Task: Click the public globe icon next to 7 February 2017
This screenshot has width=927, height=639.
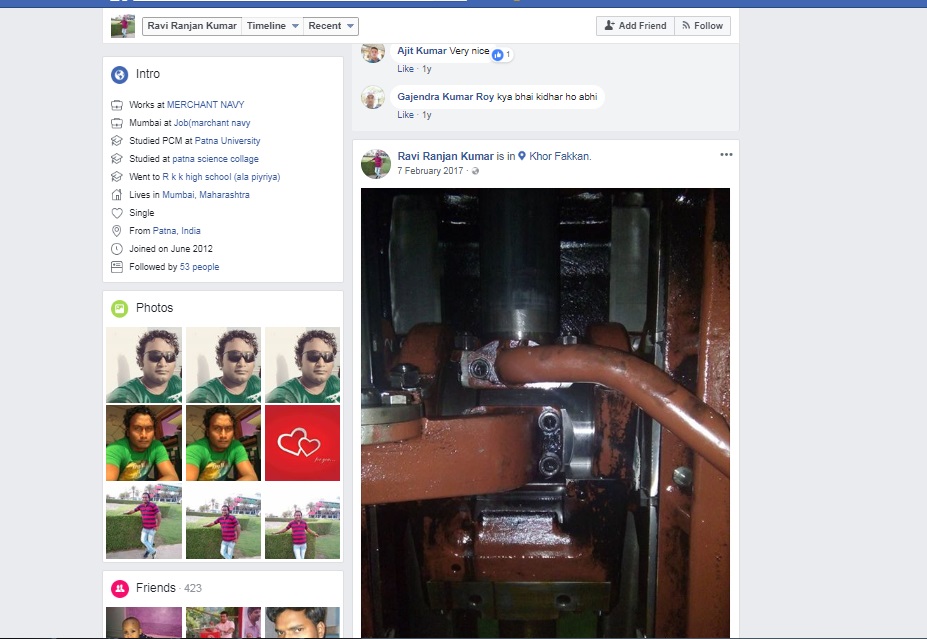Action: [x=475, y=171]
